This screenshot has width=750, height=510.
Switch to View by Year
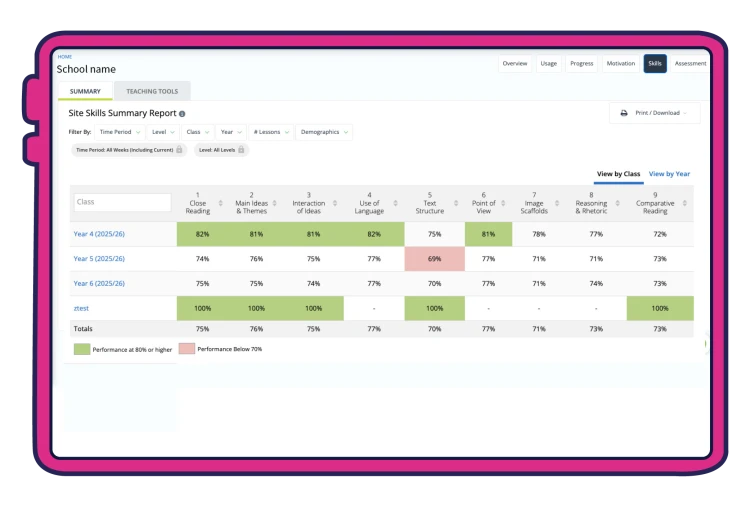tap(669, 174)
